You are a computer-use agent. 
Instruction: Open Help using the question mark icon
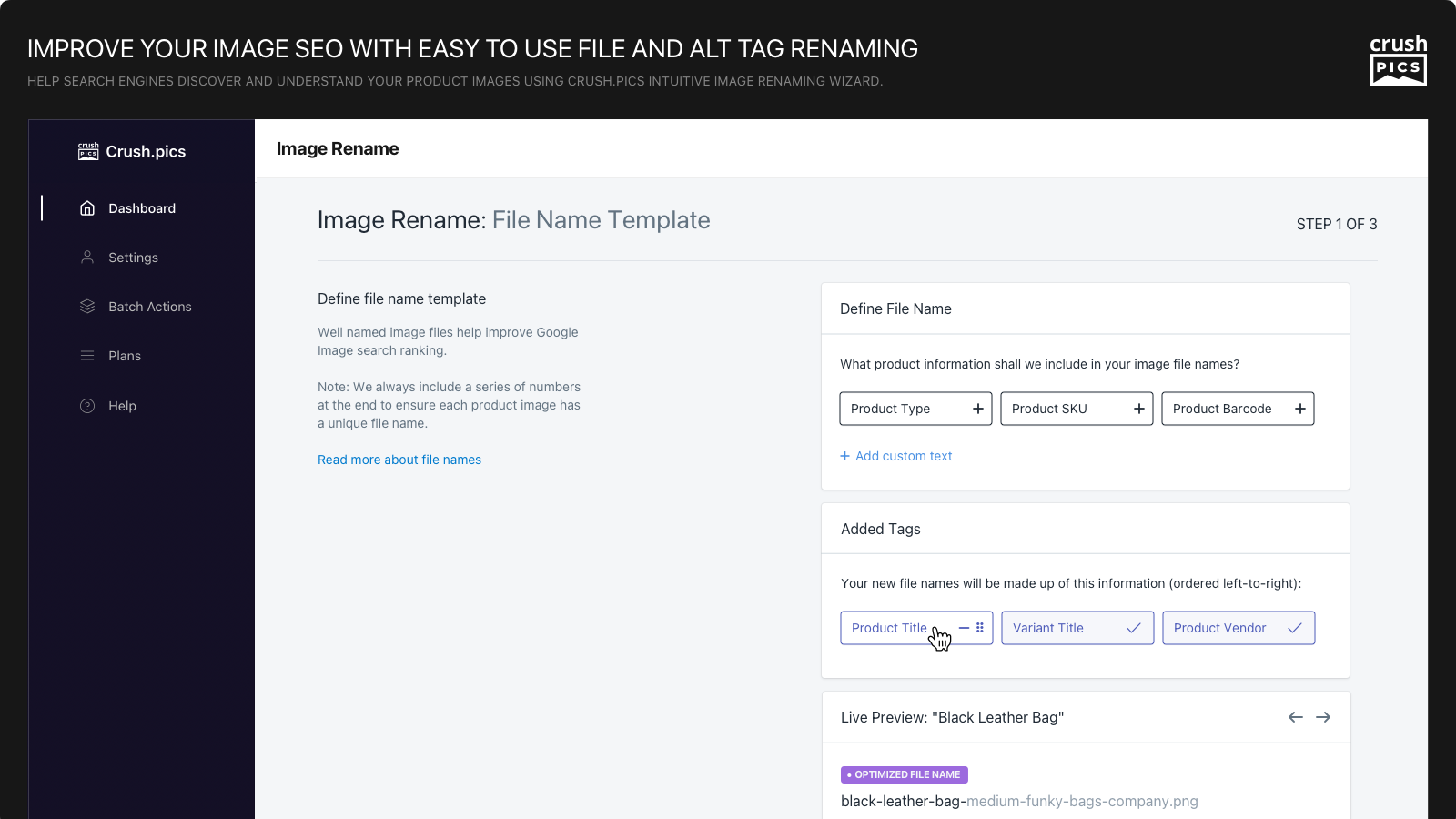tap(87, 406)
